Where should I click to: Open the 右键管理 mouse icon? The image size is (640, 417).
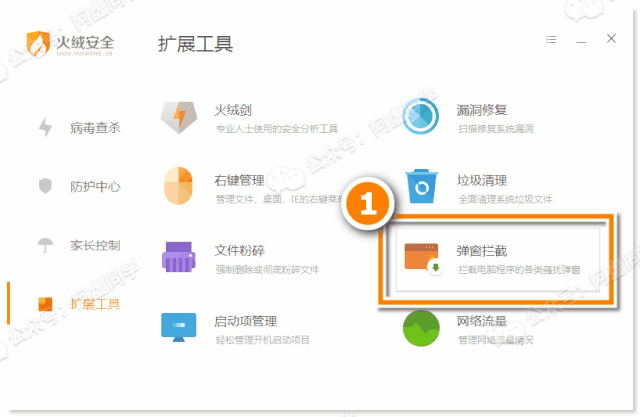pyautogui.click(x=178, y=186)
